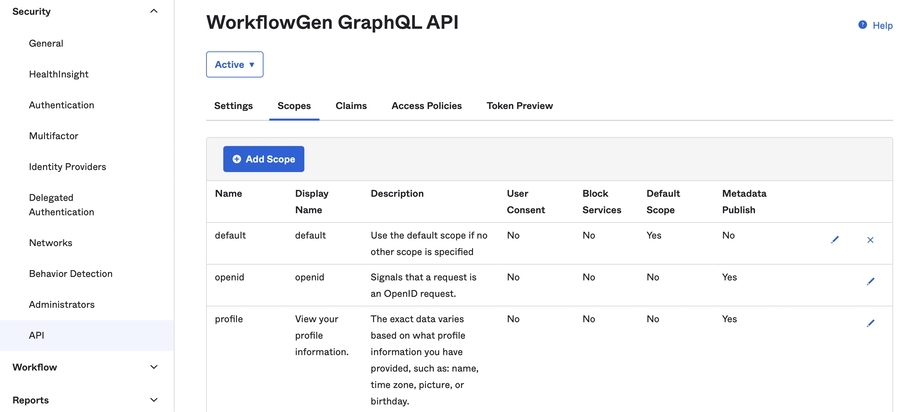Expand the Reports sidebar section
Viewport: 900px width, 412px height.
[x=153, y=400]
